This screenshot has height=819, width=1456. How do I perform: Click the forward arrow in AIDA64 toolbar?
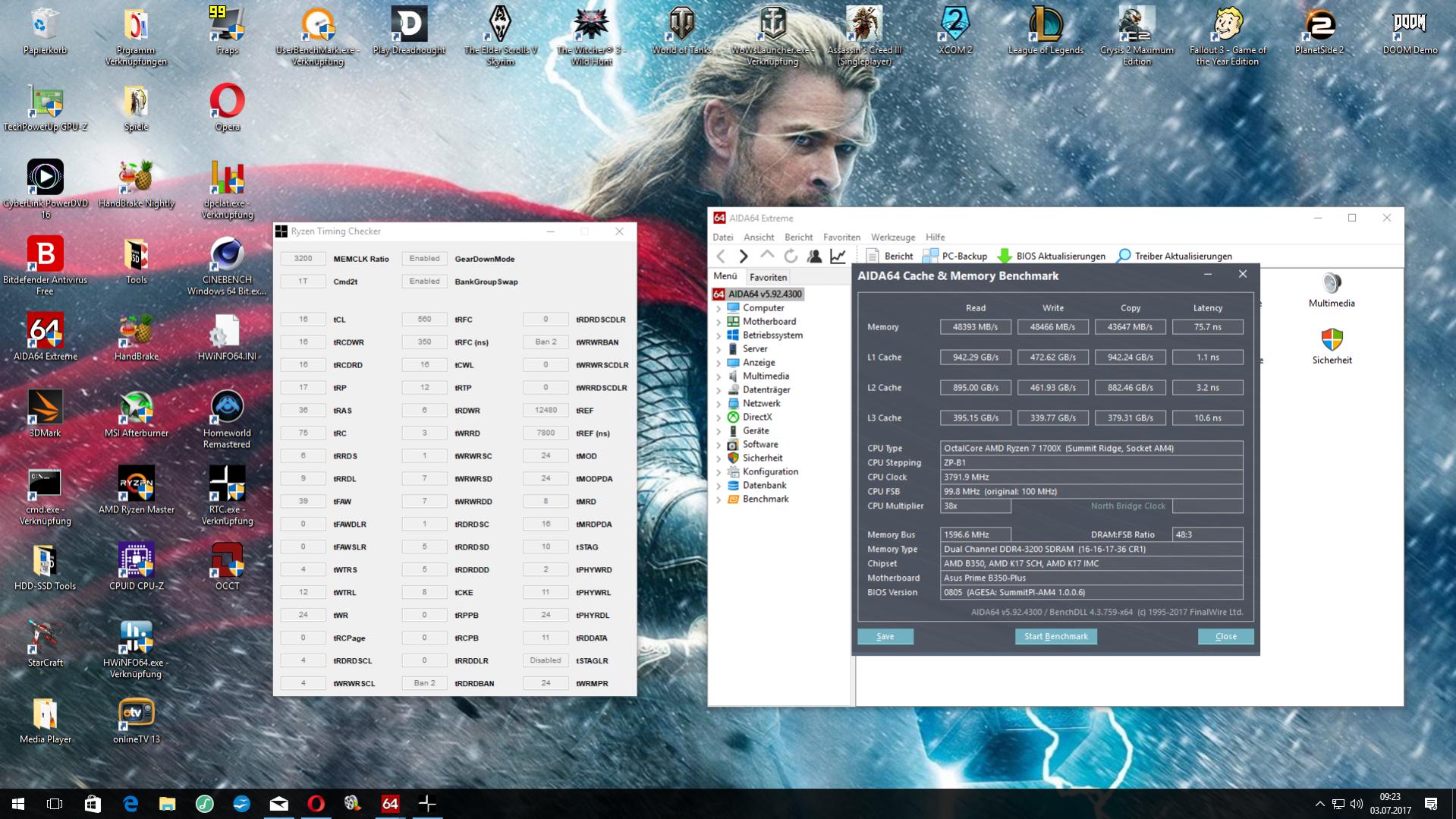(744, 257)
